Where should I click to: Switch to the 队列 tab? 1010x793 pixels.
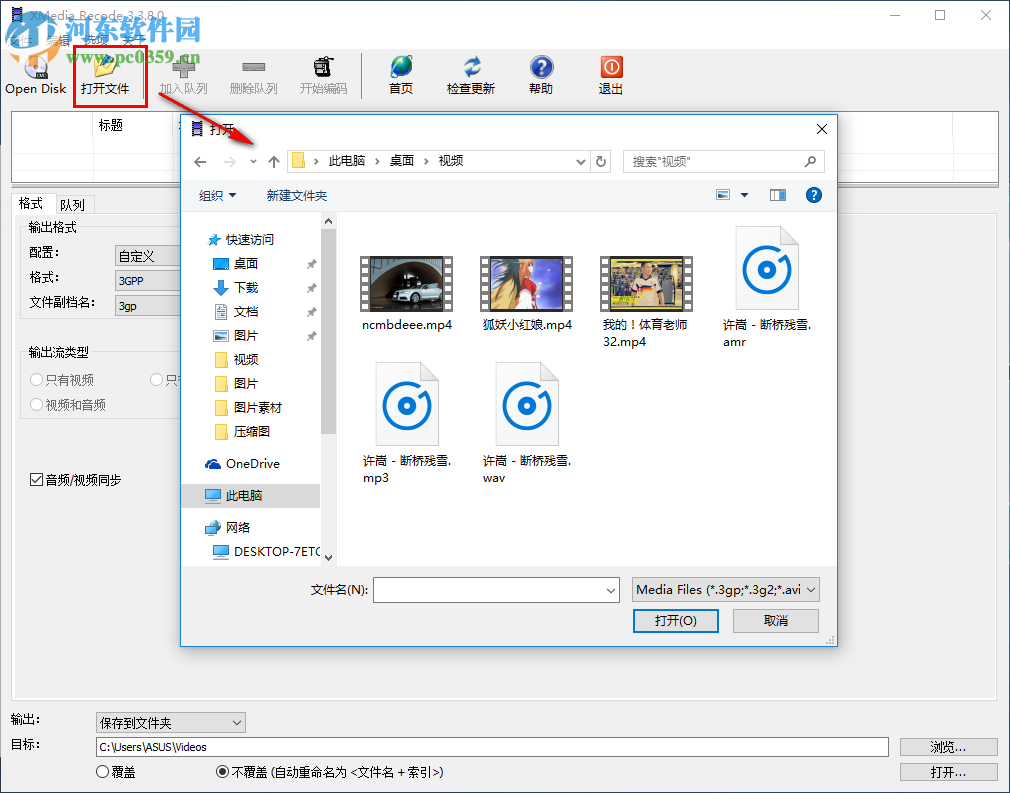pyautogui.click(x=73, y=203)
